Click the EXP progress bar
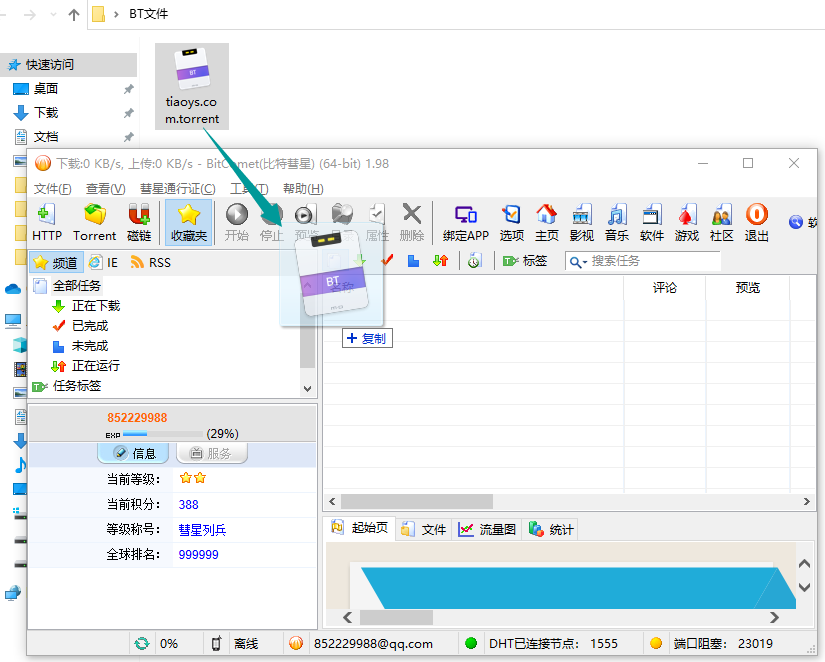Screen dimensions: 825x662 point(163,434)
